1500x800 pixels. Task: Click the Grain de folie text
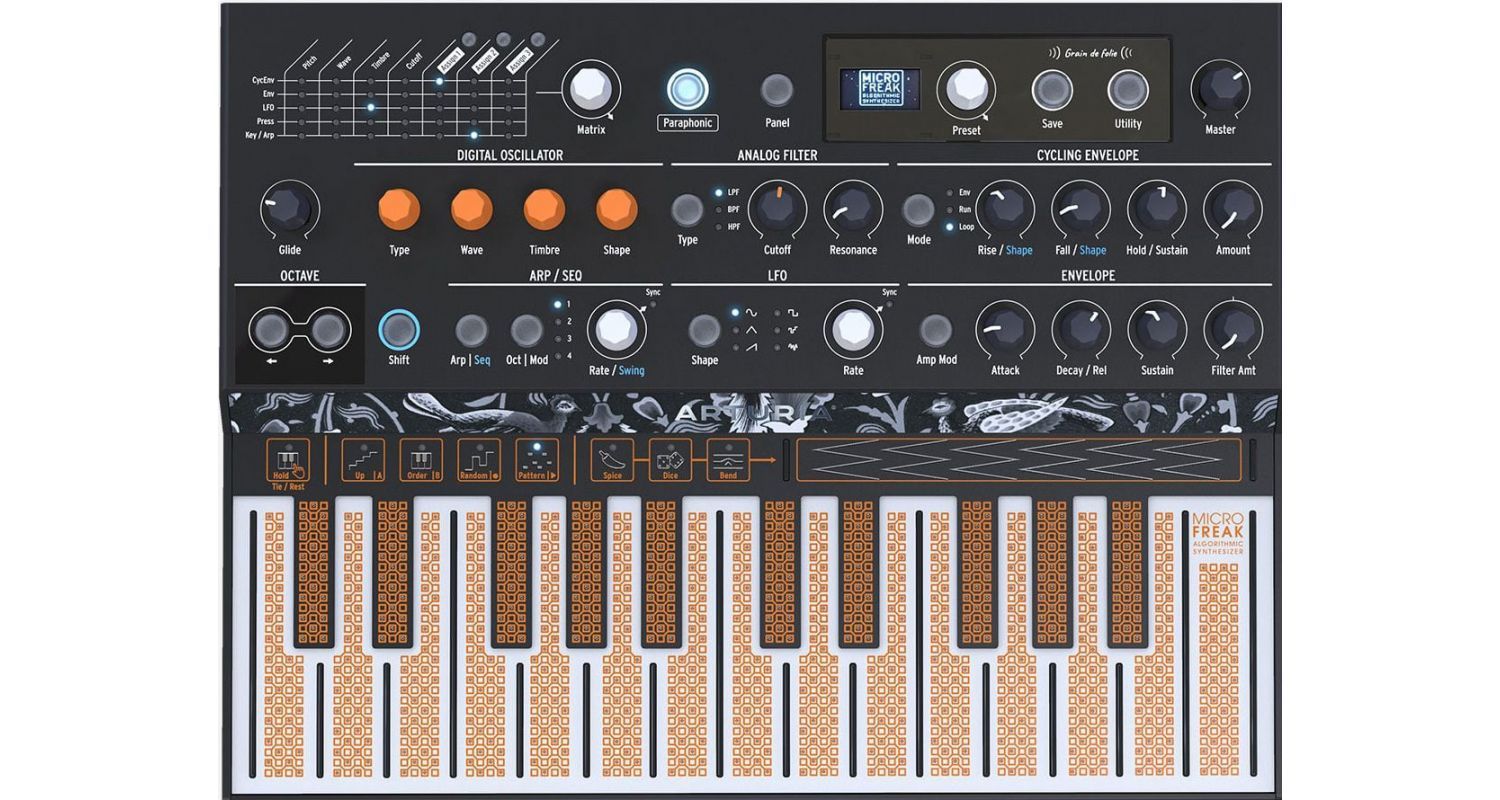pyautogui.click(x=1091, y=52)
